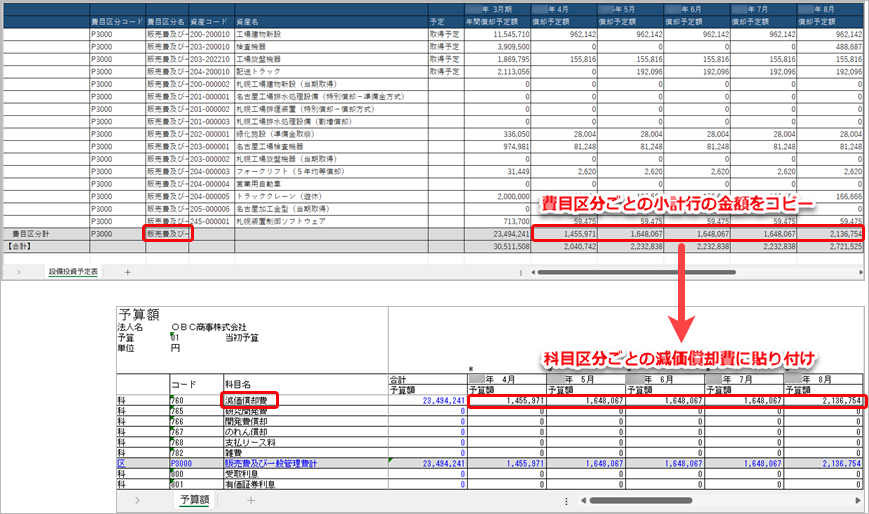Select account name cell 支払リース料
Screen dimensions: 869x514
[x=306, y=442]
